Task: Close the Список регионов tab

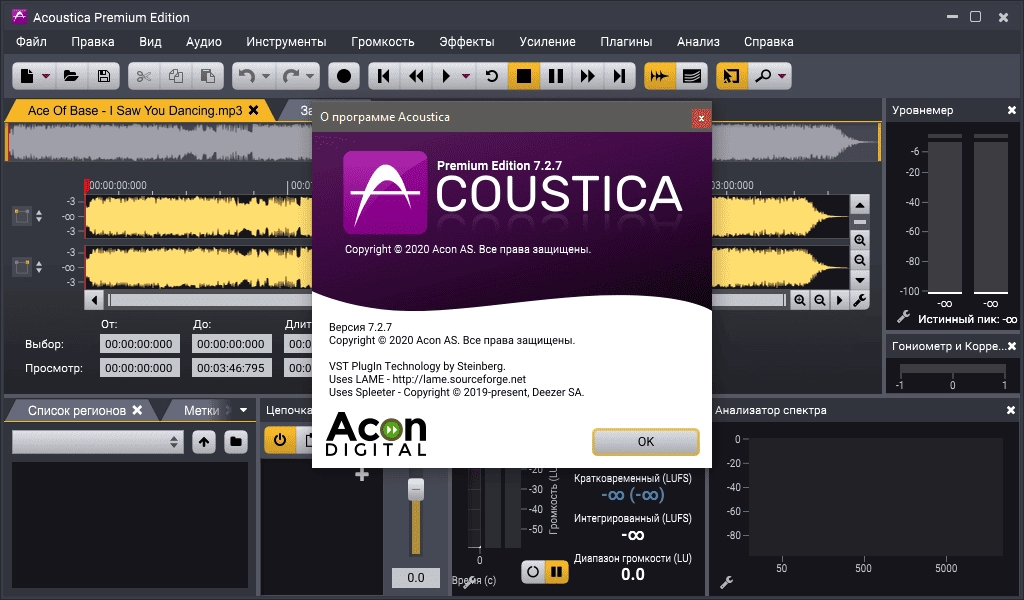Action: pyautogui.click(x=137, y=410)
